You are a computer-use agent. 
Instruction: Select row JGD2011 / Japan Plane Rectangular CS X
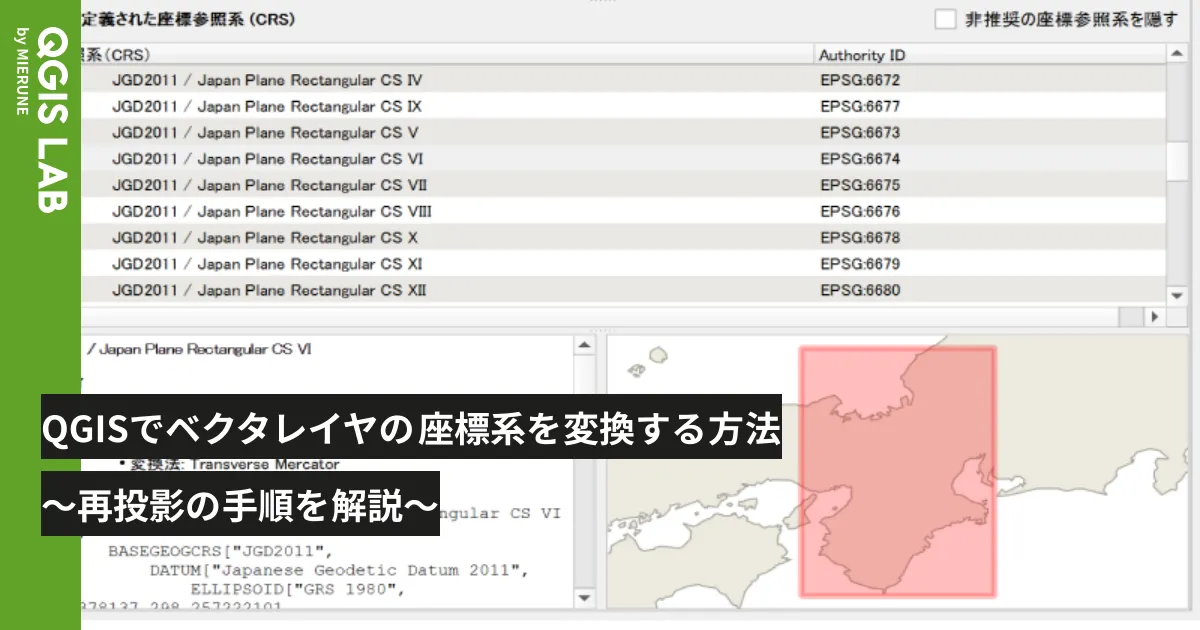[624, 237]
